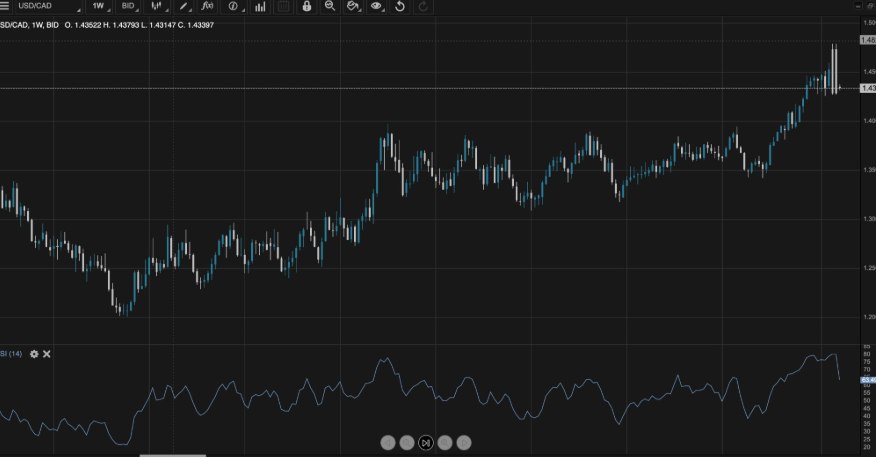Click the bottom-bar shift-chart-right arrow
This screenshot has width=876, height=457.
click(464, 443)
